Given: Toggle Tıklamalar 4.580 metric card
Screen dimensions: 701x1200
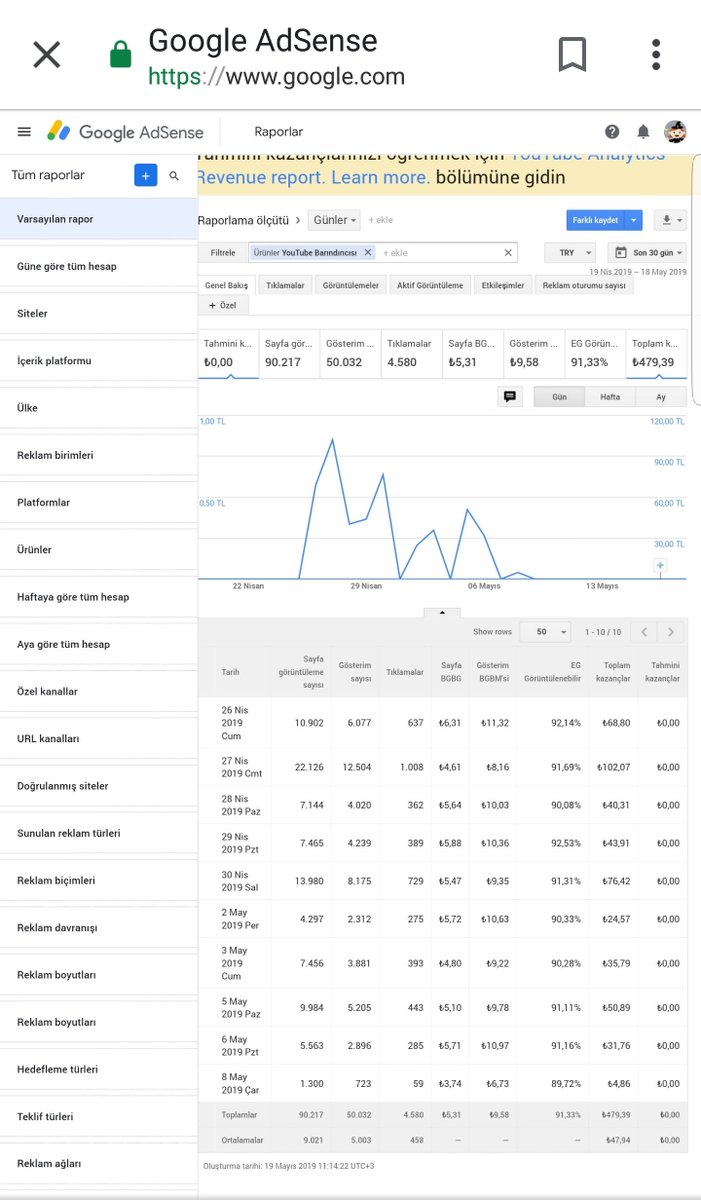Looking at the screenshot, I should click(x=412, y=354).
